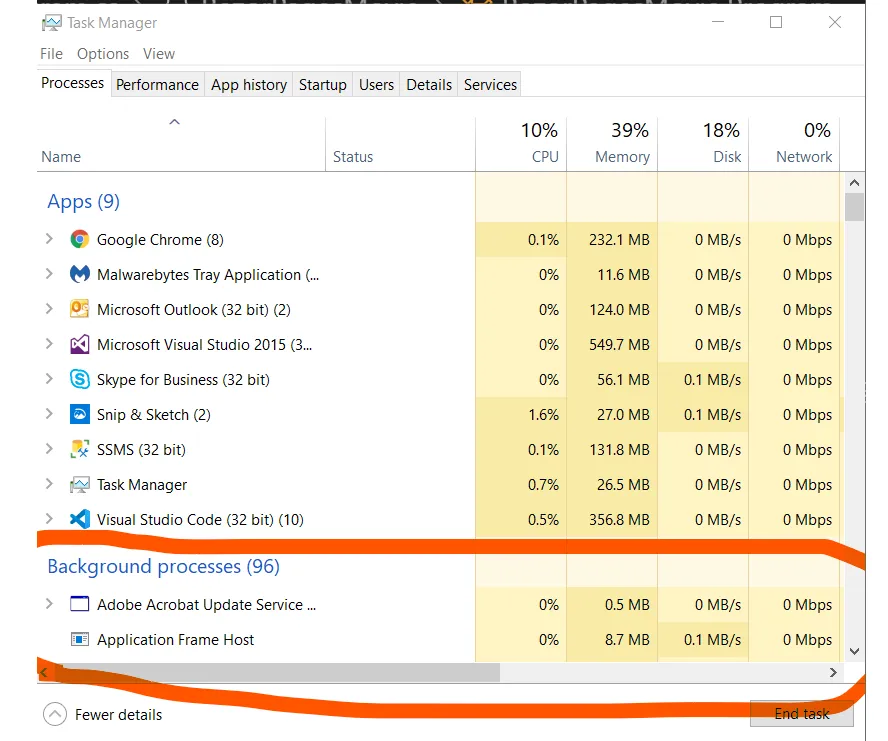888x741 pixels.
Task: Switch to the Startup tab
Action: point(322,84)
